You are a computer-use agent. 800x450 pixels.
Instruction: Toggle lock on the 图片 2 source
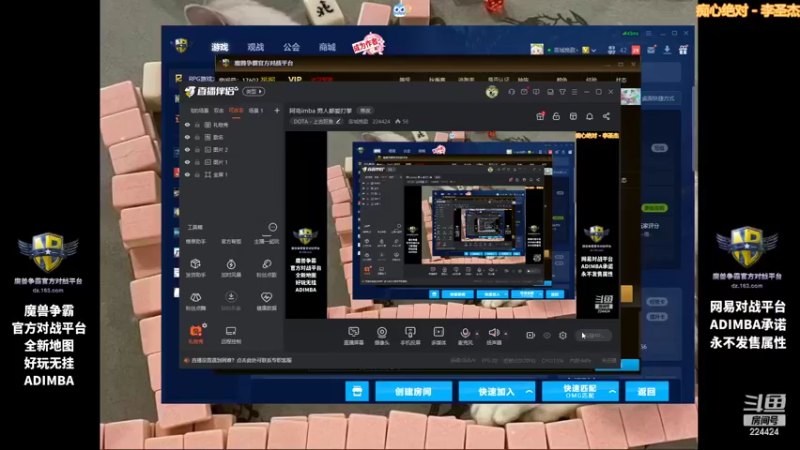[x=197, y=149]
